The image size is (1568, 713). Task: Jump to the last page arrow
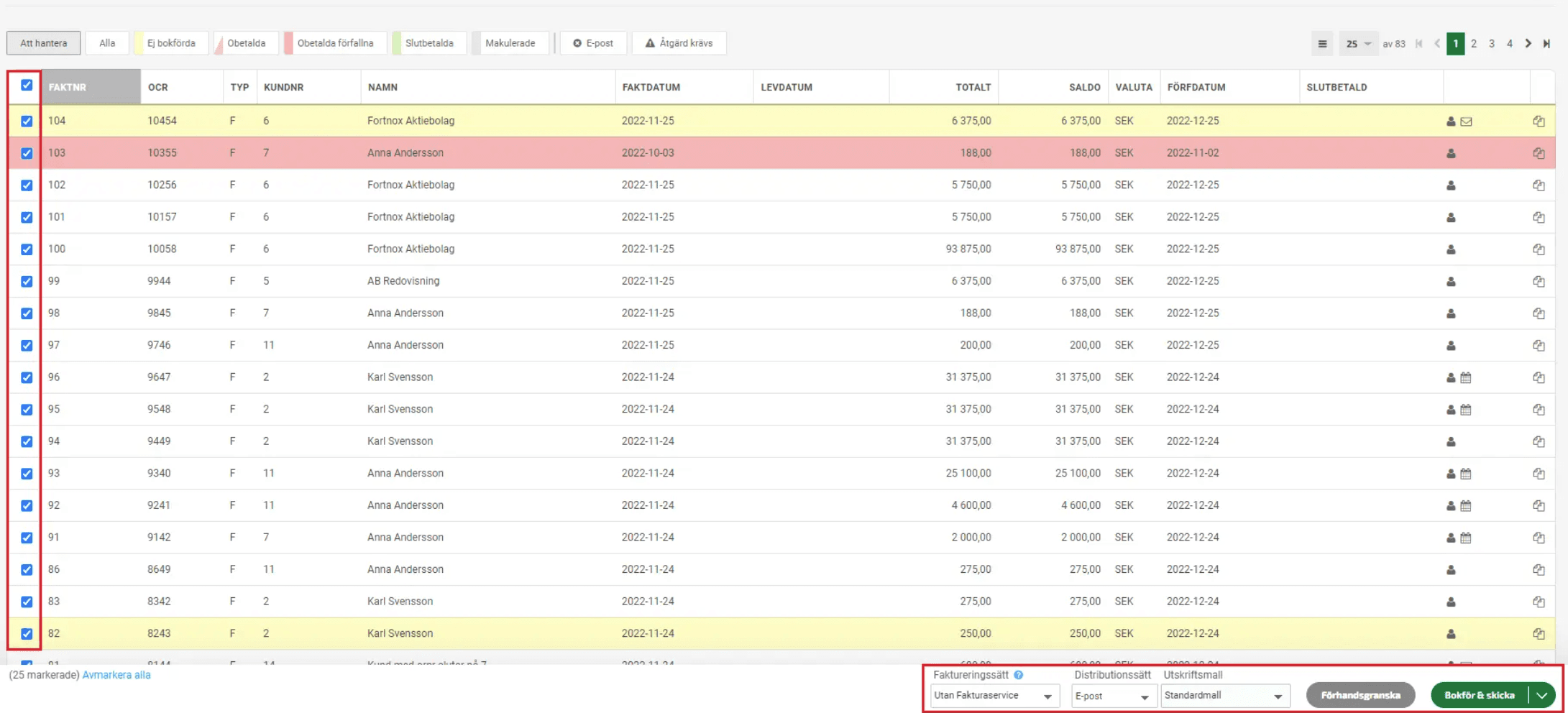tap(1546, 44)
